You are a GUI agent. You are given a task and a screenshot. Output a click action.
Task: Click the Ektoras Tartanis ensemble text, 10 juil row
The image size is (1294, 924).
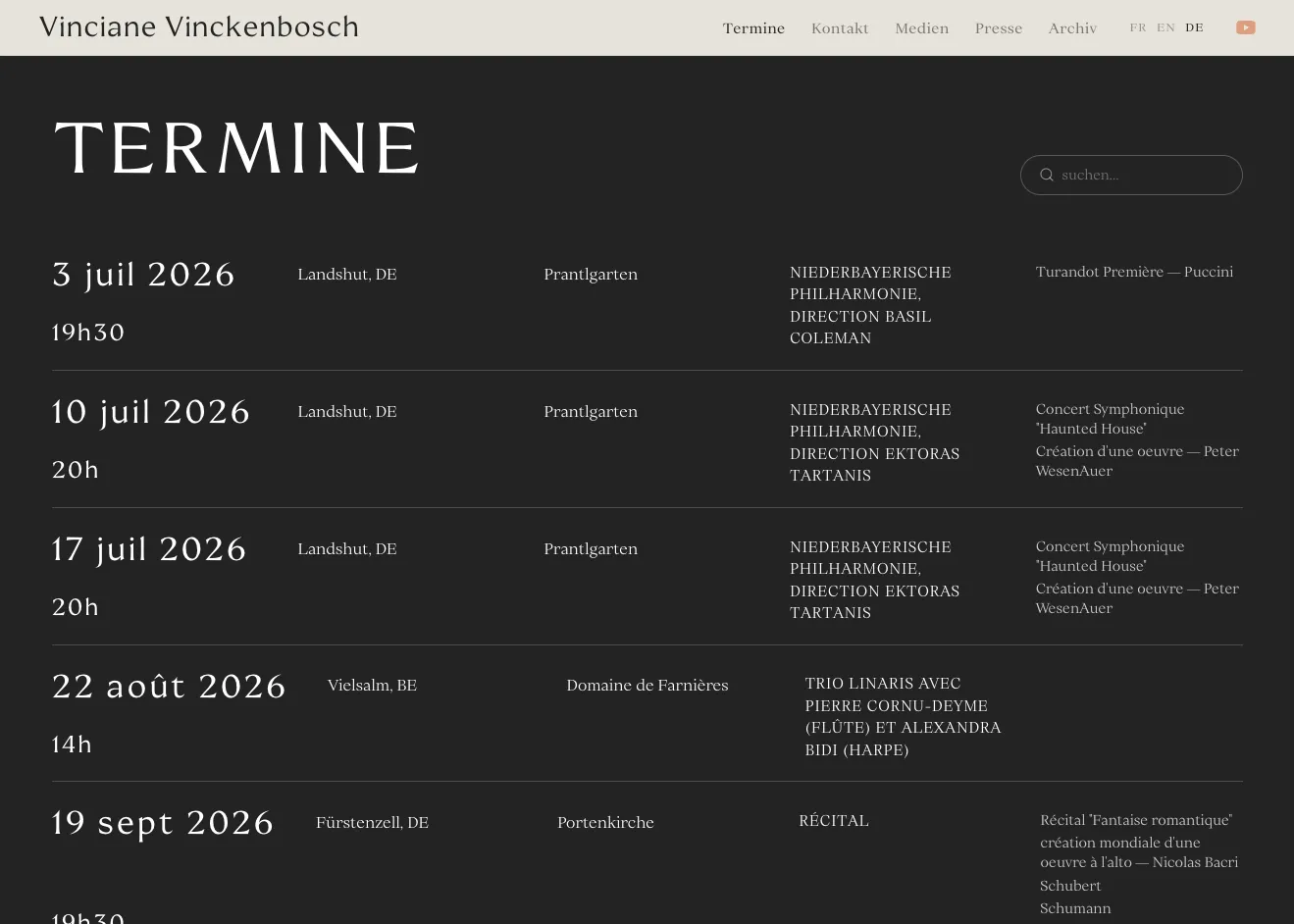coord(874,442)
